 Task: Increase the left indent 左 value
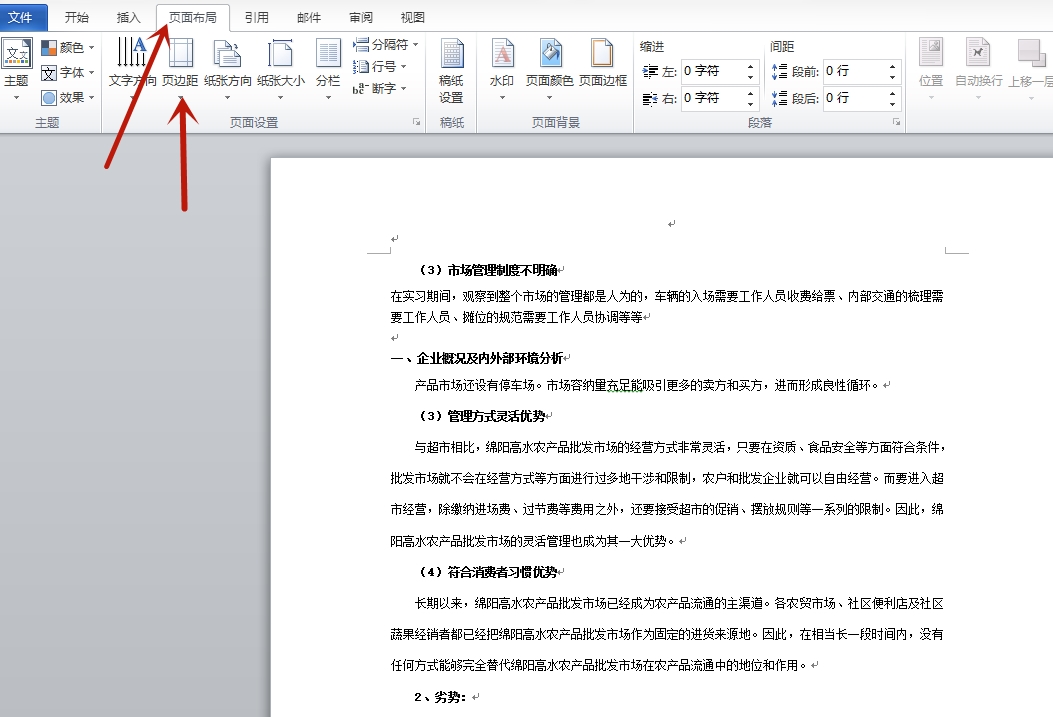click(750, 66)
